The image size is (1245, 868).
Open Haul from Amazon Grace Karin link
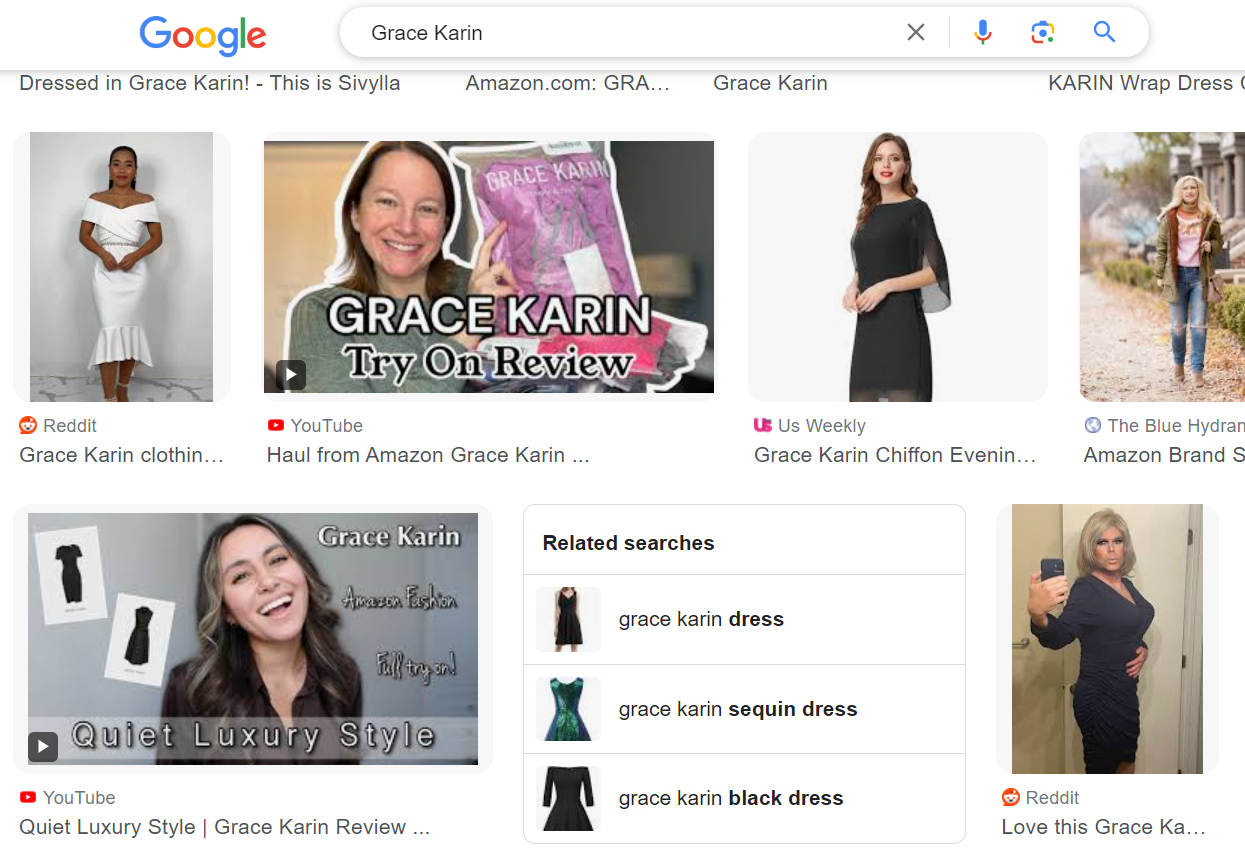pyautogui.click(x=427, y=455)
